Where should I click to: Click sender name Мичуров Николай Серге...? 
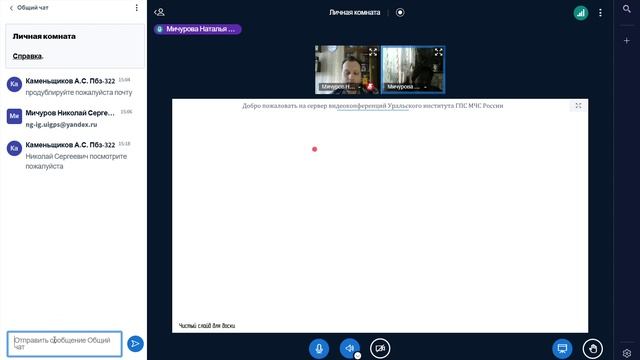pos(70,113)
